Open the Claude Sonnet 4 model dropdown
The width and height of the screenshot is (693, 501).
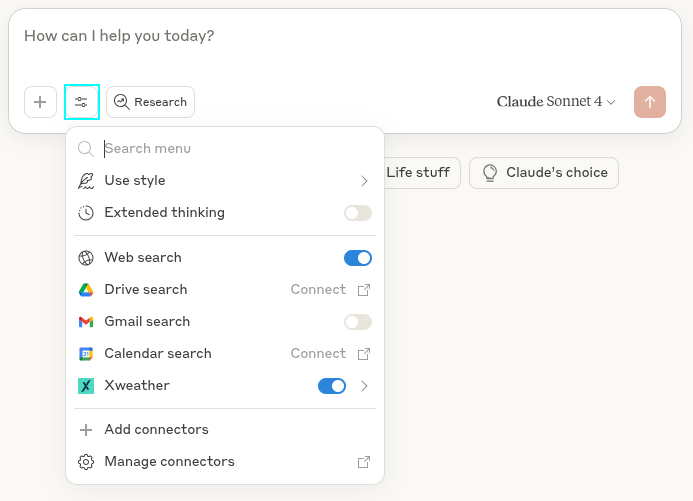tap(556, 102)
